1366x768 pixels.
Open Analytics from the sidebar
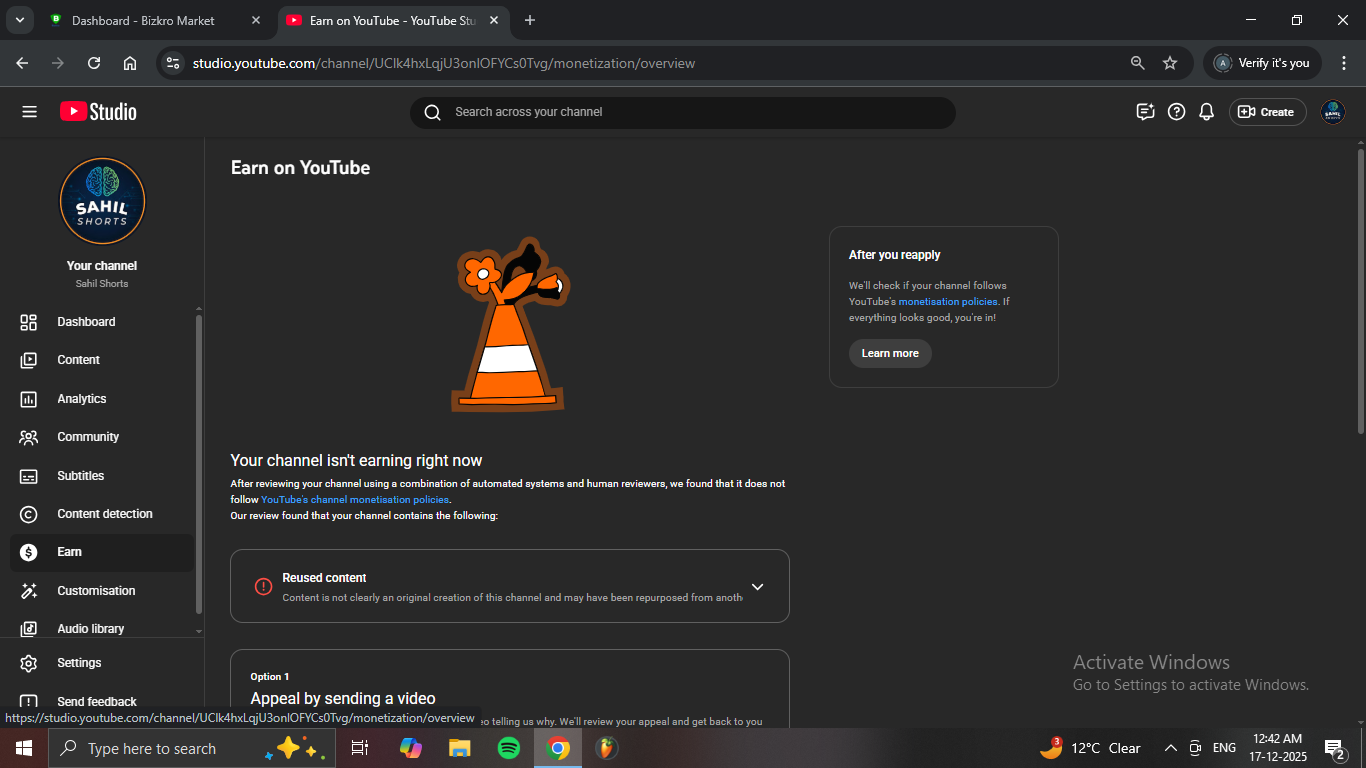click(x=82, y=399)
